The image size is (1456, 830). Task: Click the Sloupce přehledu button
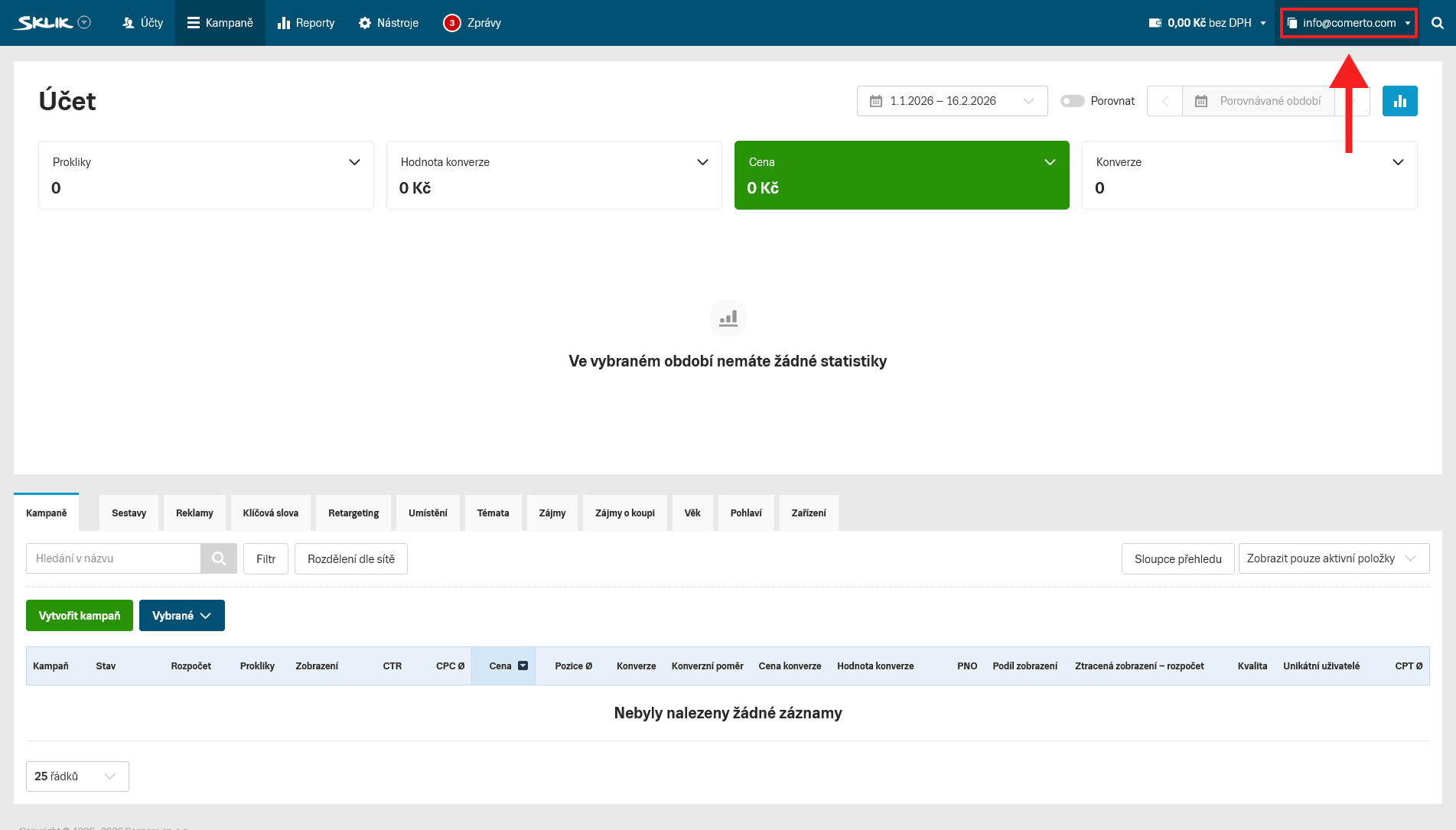[1178, 558]
